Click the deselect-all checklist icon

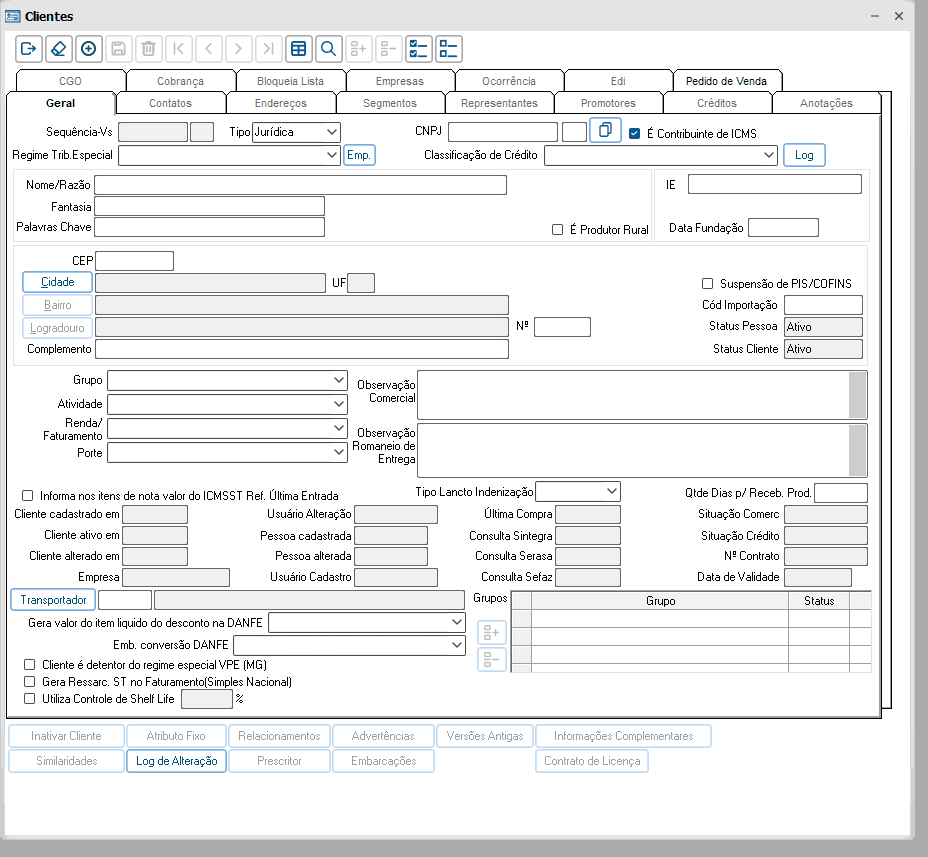(448, 48)
